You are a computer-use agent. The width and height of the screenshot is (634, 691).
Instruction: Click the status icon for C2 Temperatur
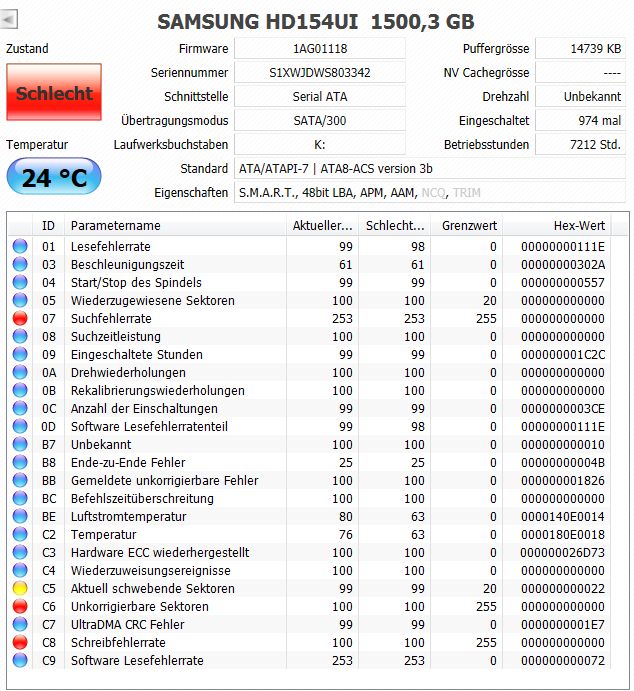[20, 534]
